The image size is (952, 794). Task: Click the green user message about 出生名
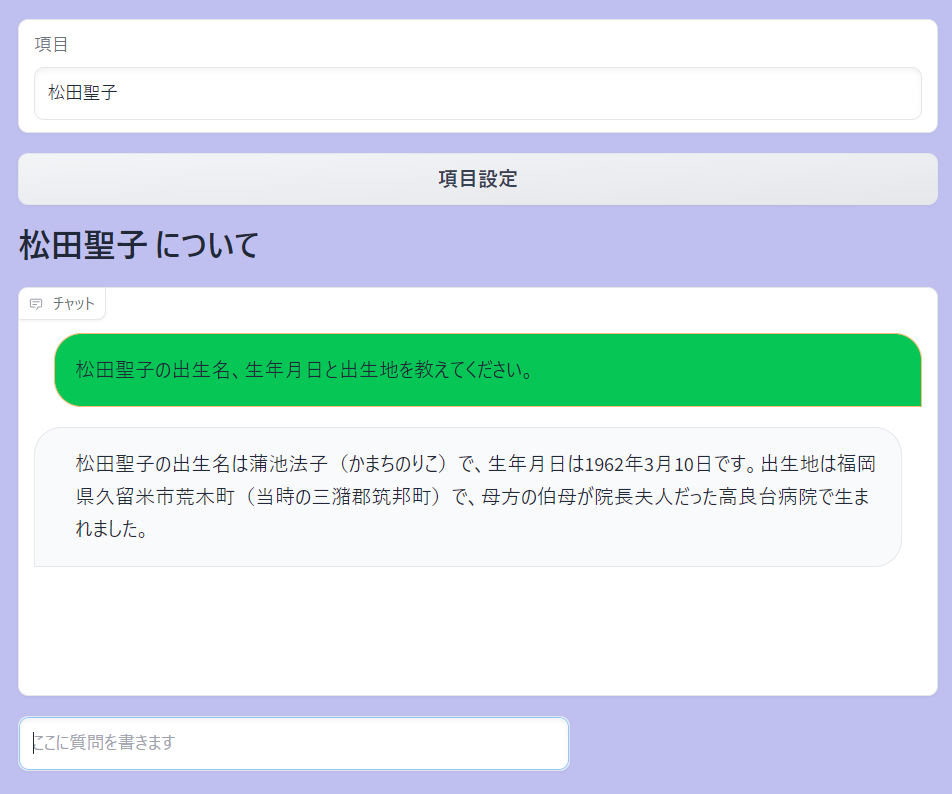[488, 370]
